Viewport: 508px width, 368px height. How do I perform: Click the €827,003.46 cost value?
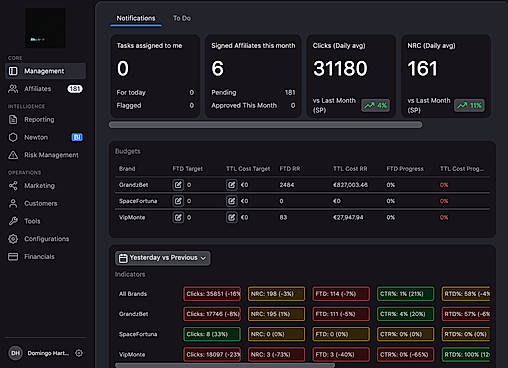[x=350, y=185]
